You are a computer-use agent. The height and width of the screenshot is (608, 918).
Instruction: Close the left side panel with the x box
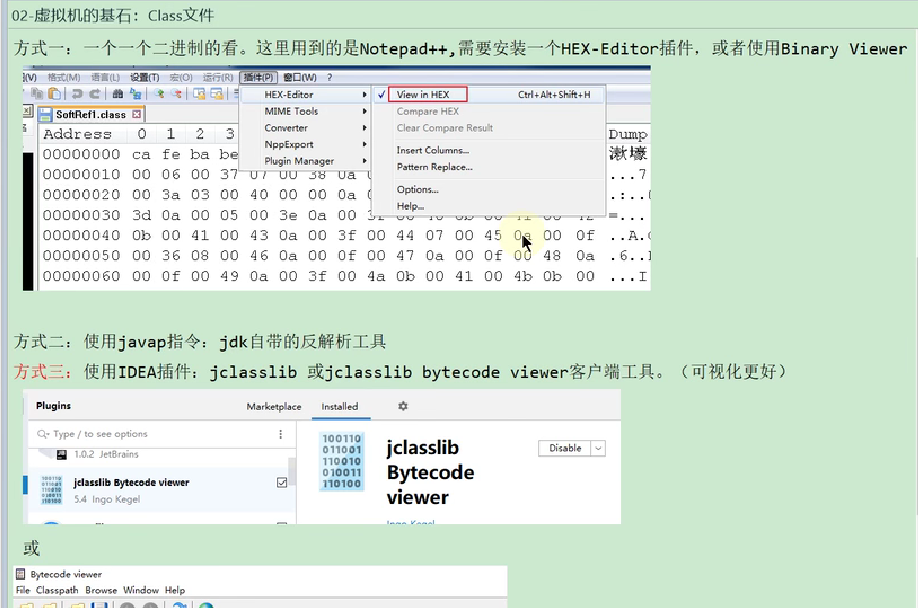click(x=27, y=111)
